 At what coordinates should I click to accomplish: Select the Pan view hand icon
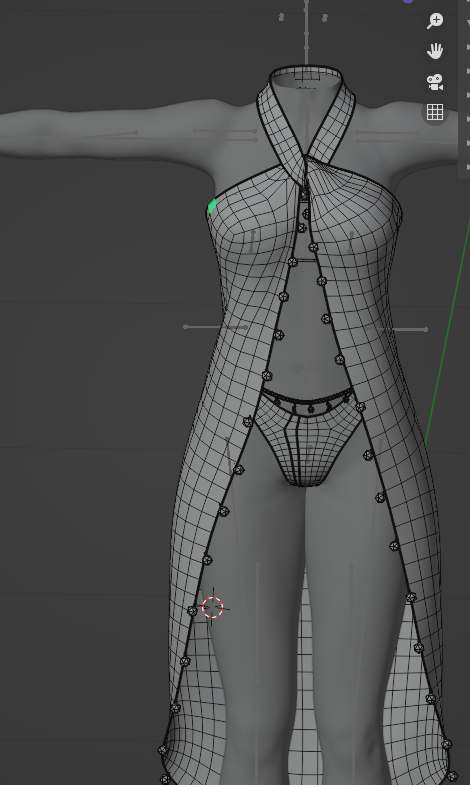[435, 51]
